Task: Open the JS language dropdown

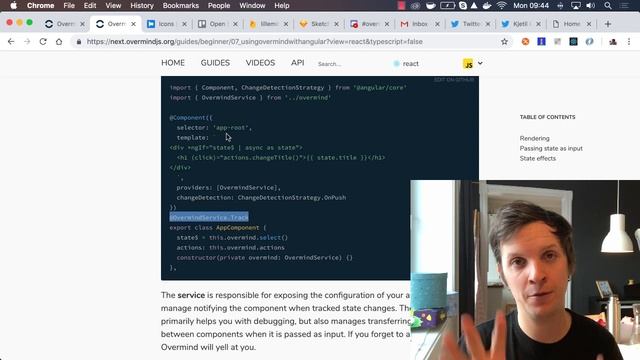Action: pos(473,64)
